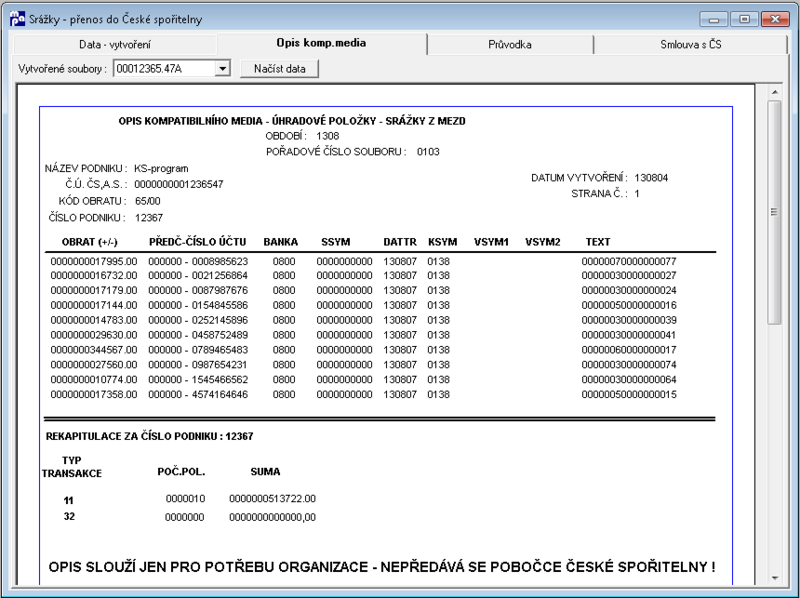Click amount 0000000017358.00
The image size is (800, 598).
point(94,394)
